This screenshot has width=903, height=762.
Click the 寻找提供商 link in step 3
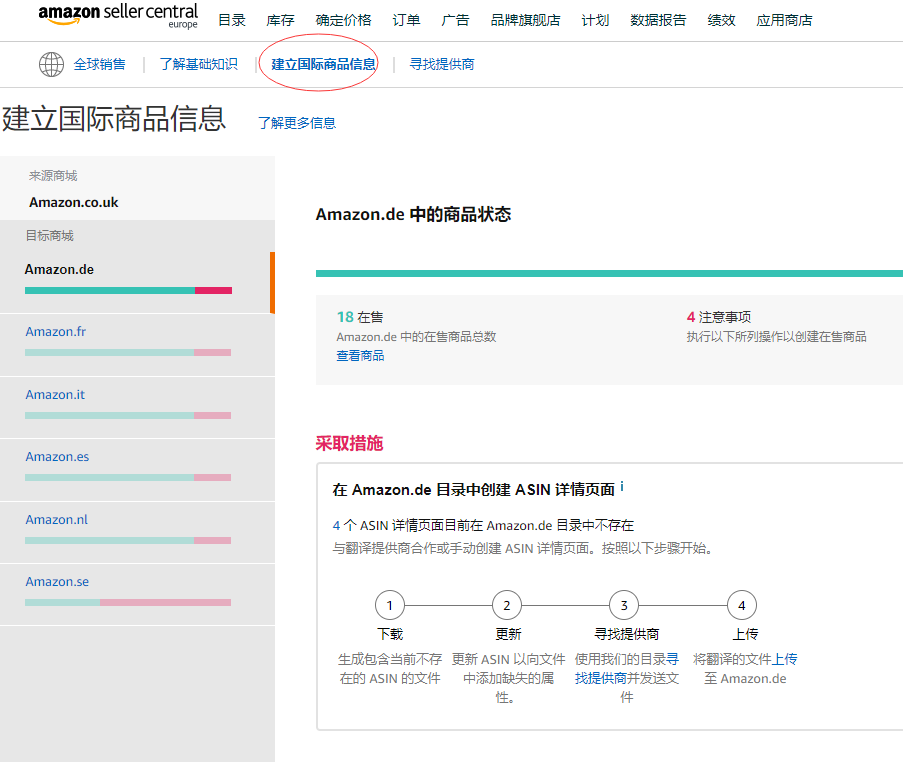pyautogui.click(x=627, y=669)
